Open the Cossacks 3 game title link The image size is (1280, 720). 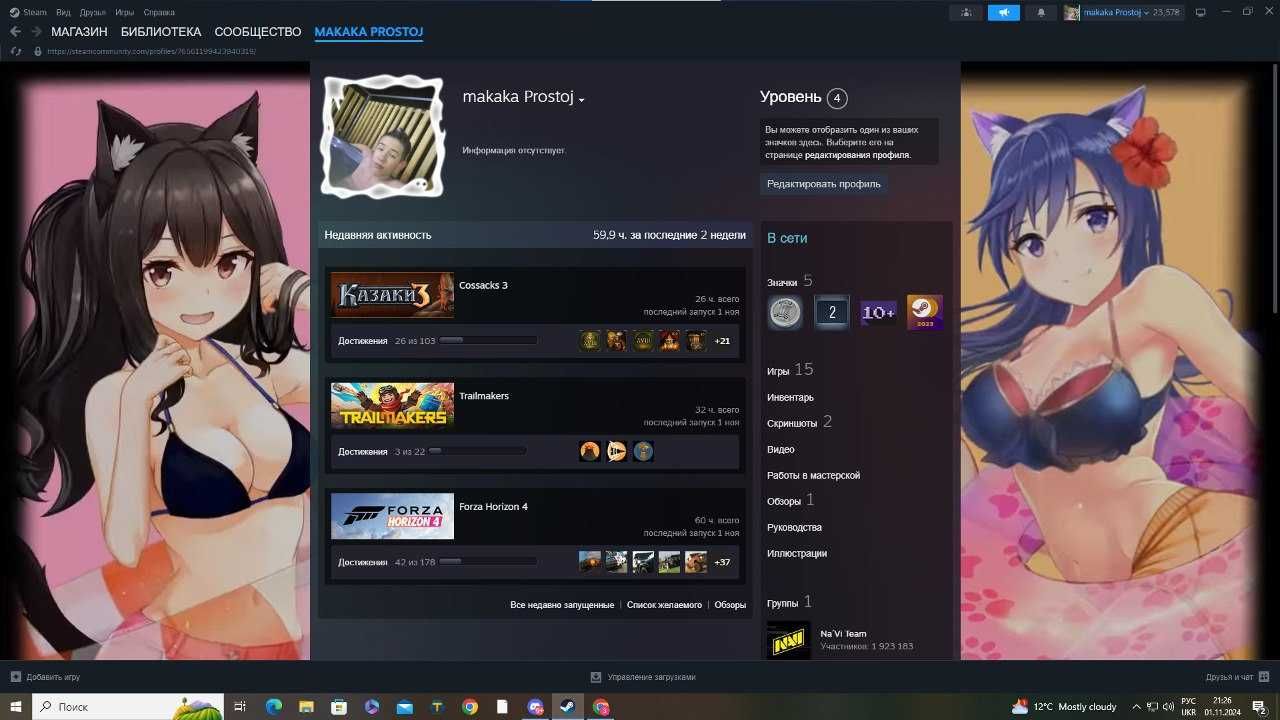coord(483,285)
